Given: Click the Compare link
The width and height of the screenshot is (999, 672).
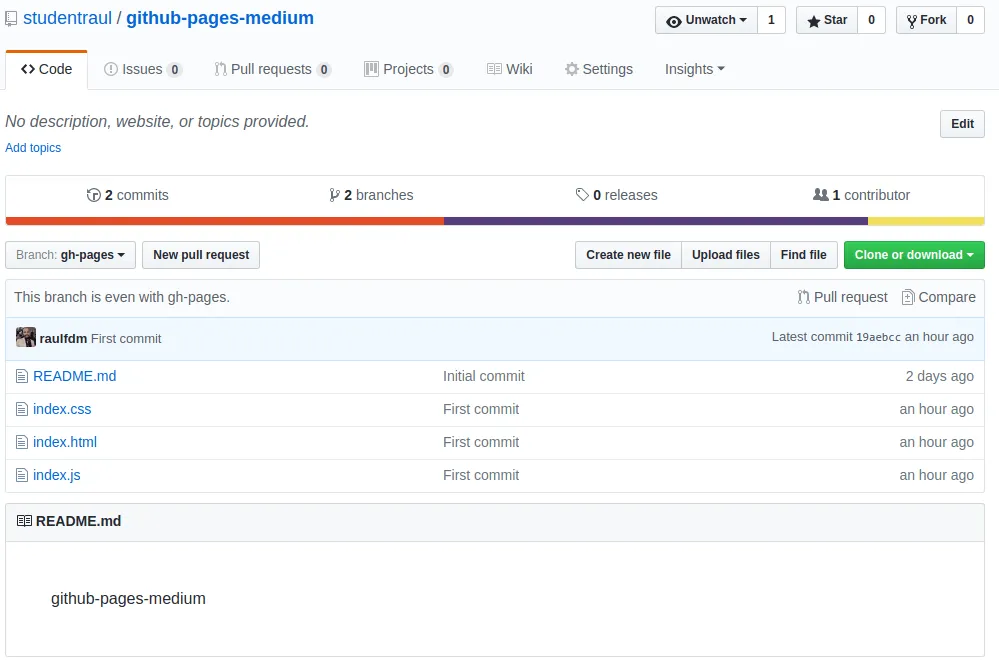Looking at the screenshot, I should click(939, 297).
